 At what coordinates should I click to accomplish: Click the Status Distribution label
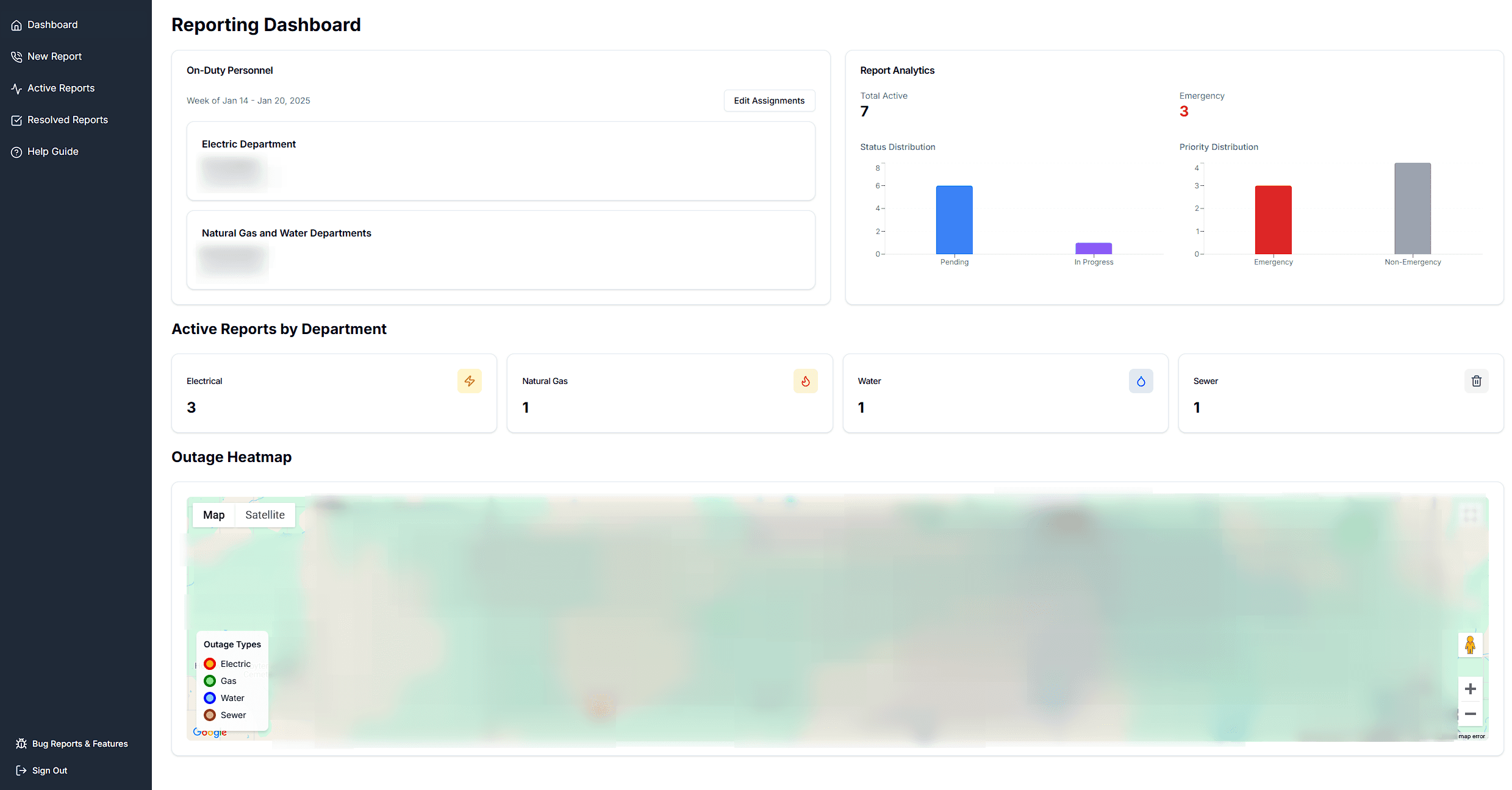[x=897, y=147]
